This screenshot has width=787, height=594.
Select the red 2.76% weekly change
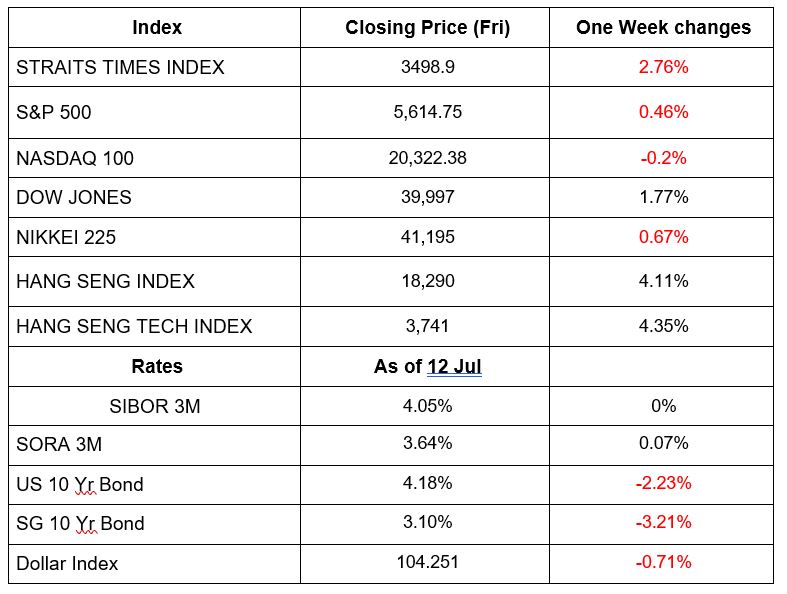click(x=663, y=68)
